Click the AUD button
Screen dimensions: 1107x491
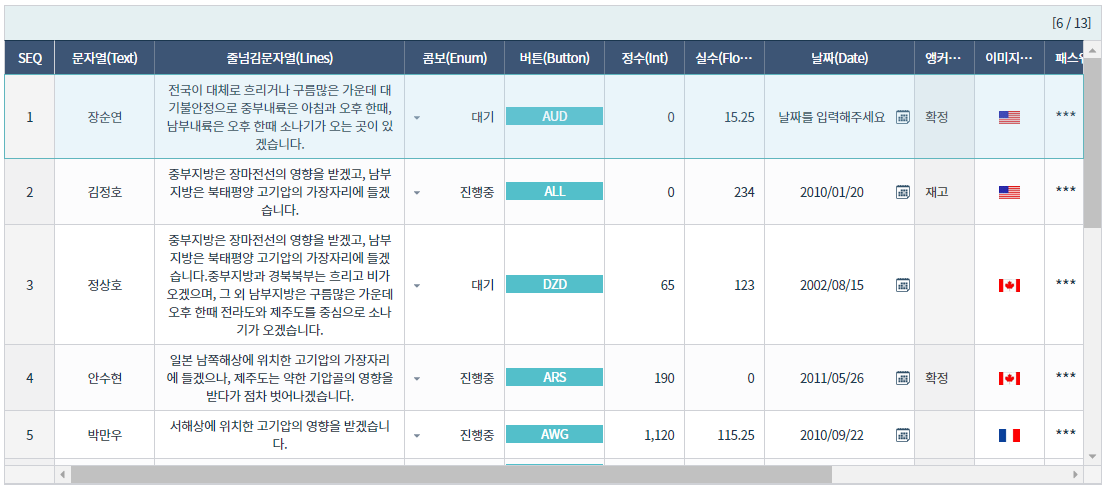click(x=554, y=117)
